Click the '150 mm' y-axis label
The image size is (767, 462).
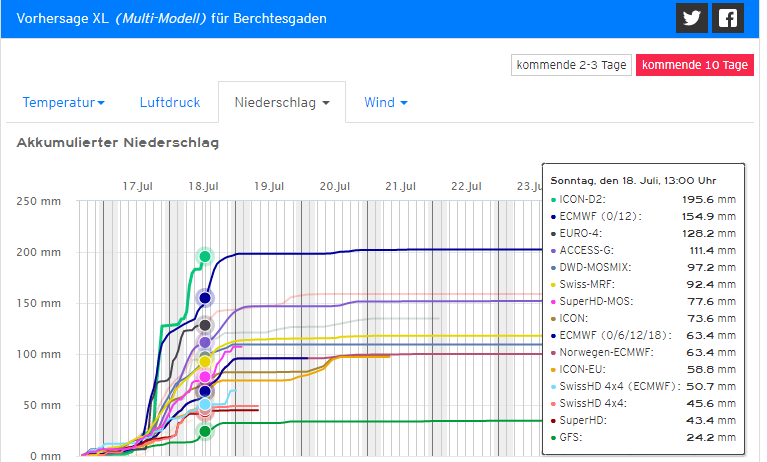pos(39,303)
